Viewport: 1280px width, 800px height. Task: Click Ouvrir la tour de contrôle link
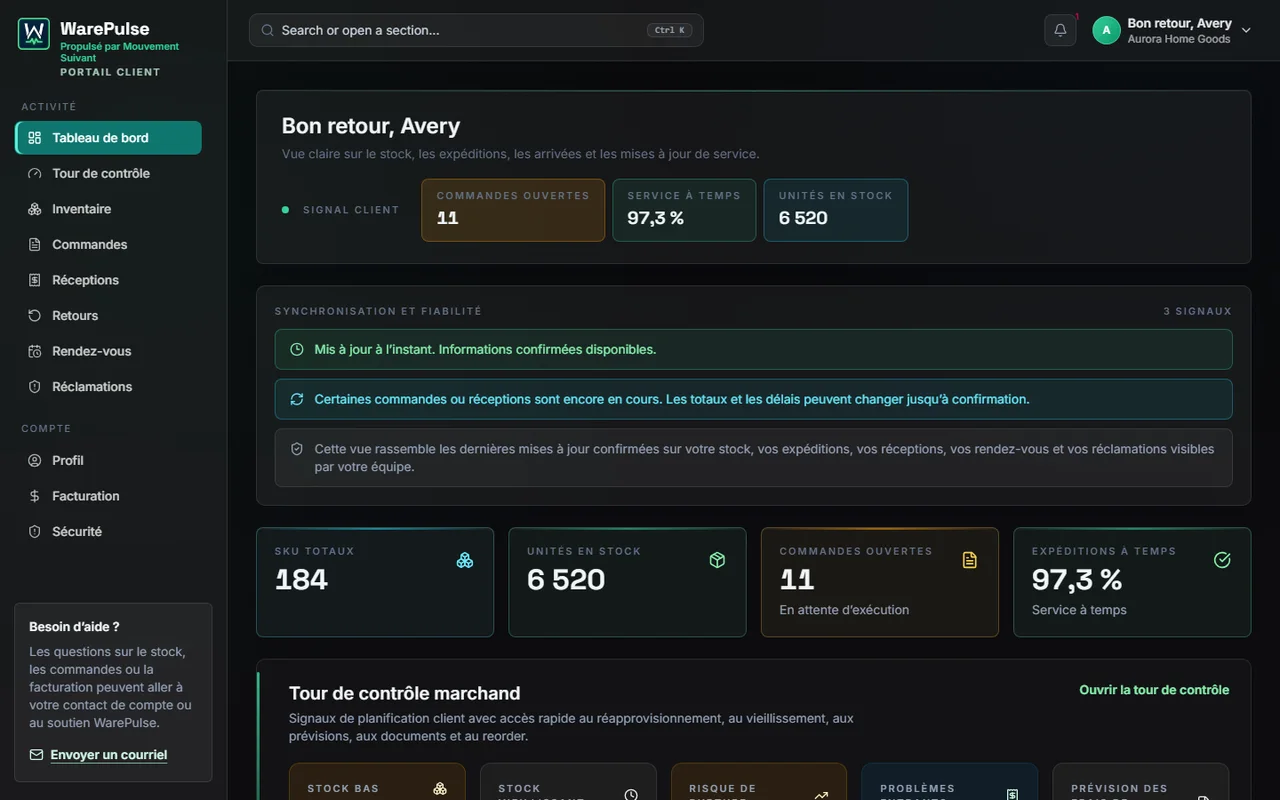click(1154, 690)
